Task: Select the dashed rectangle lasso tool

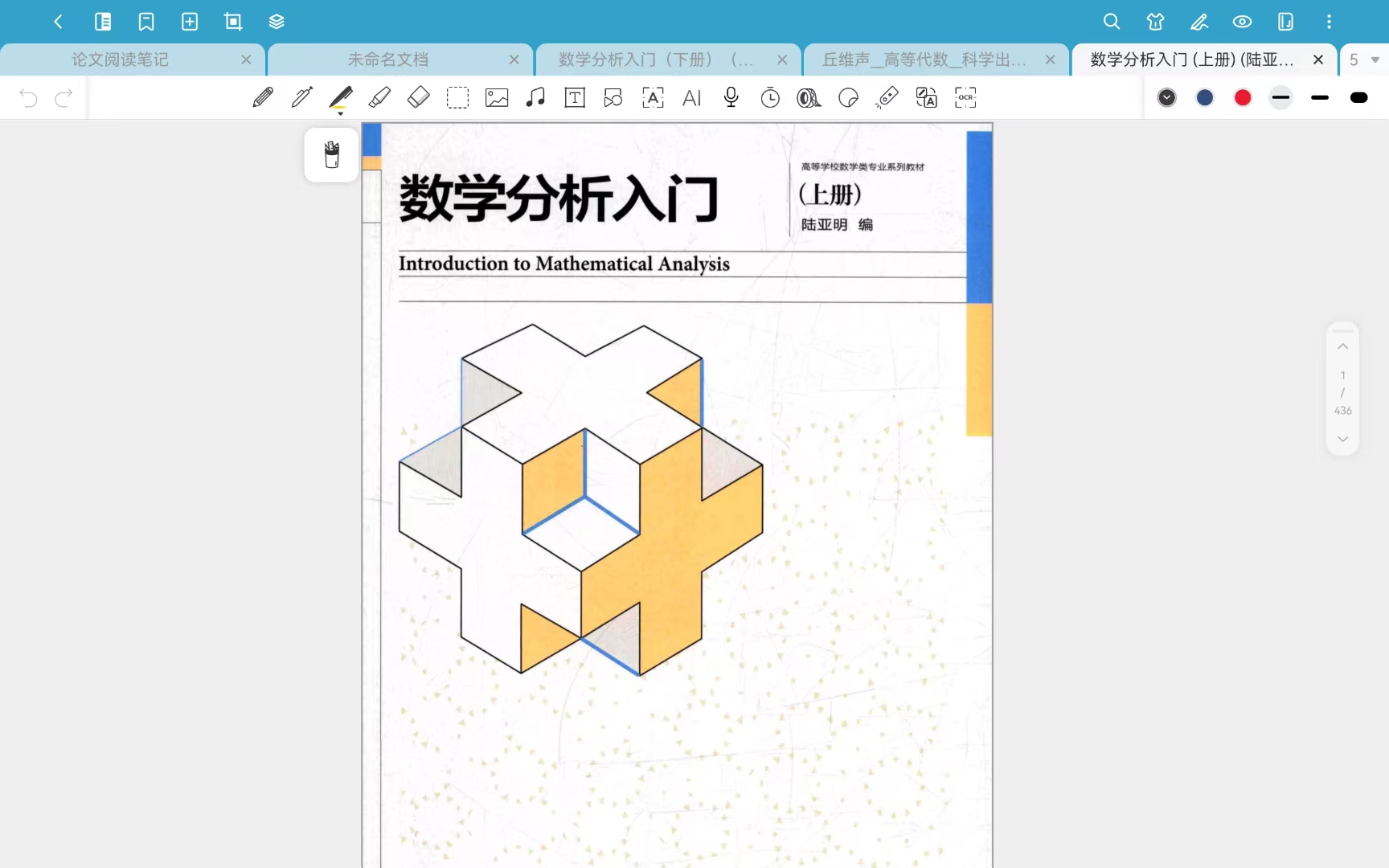Action: tap(457, 97)
